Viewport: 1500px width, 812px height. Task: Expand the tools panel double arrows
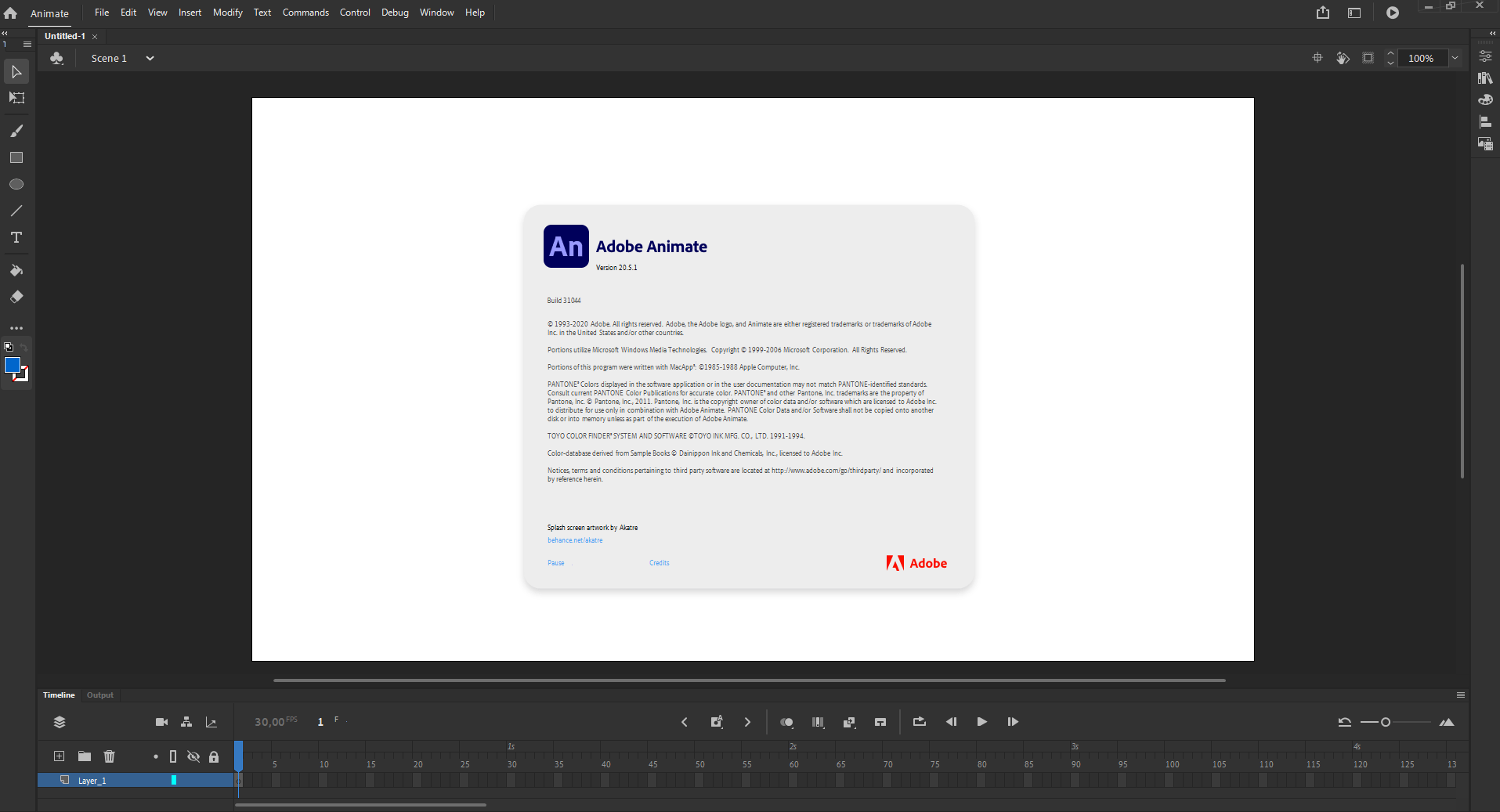coord(5,34)
